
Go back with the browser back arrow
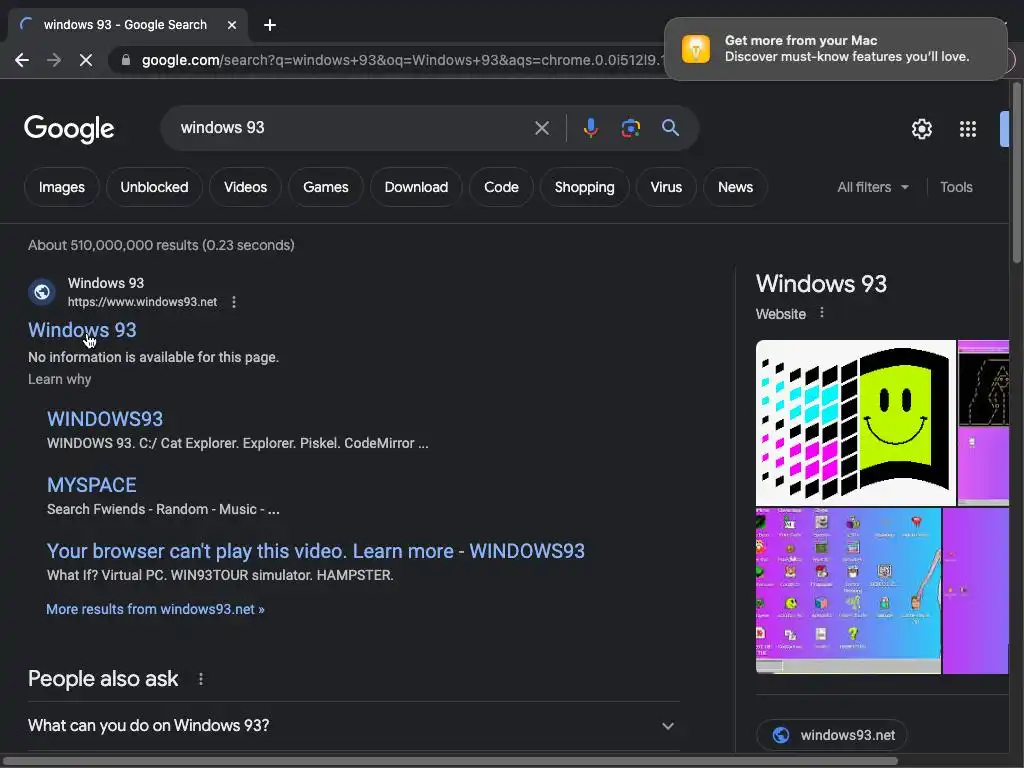pyautogui.click(x=22, y=60)
